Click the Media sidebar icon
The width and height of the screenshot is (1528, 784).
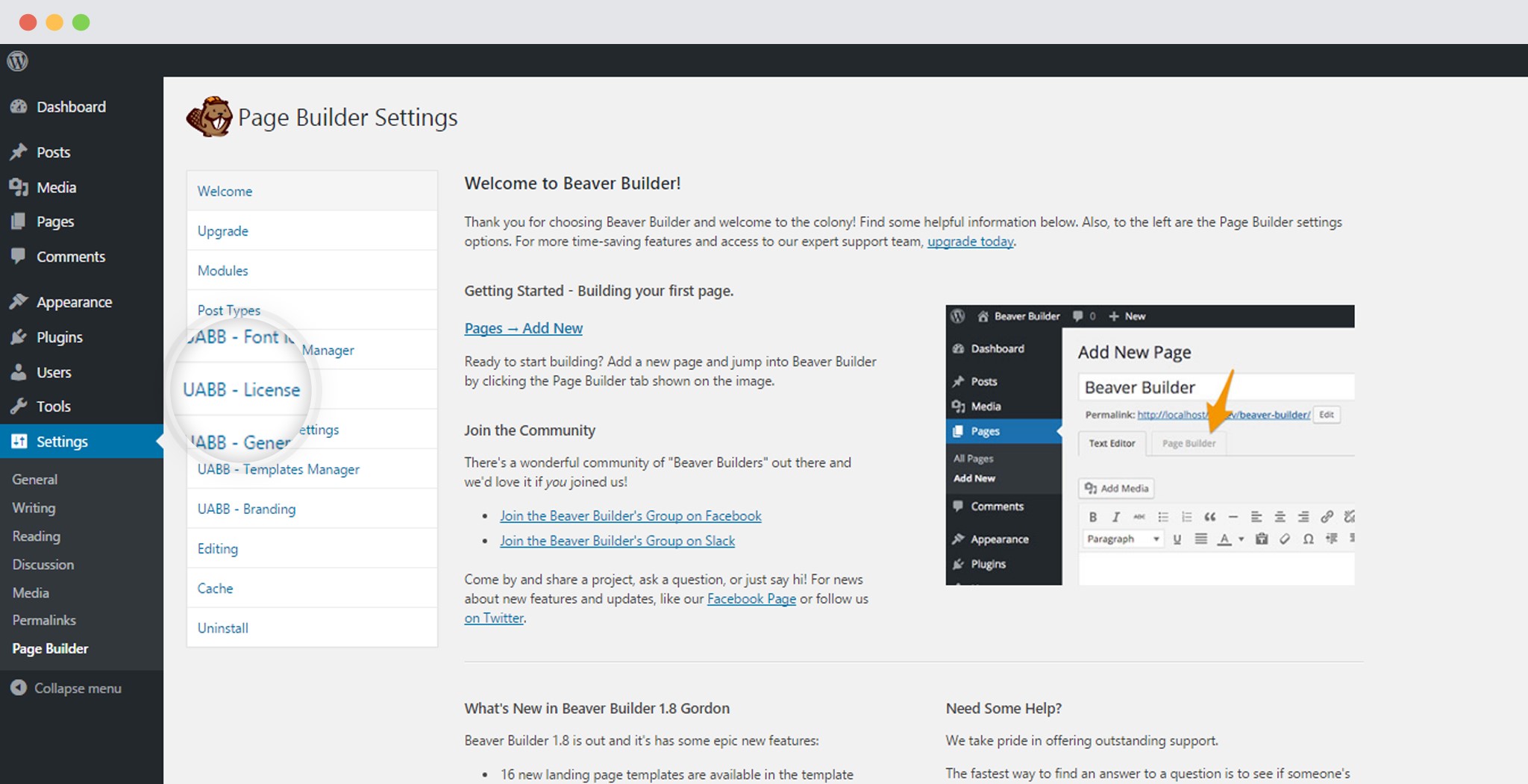click(19, 187)
